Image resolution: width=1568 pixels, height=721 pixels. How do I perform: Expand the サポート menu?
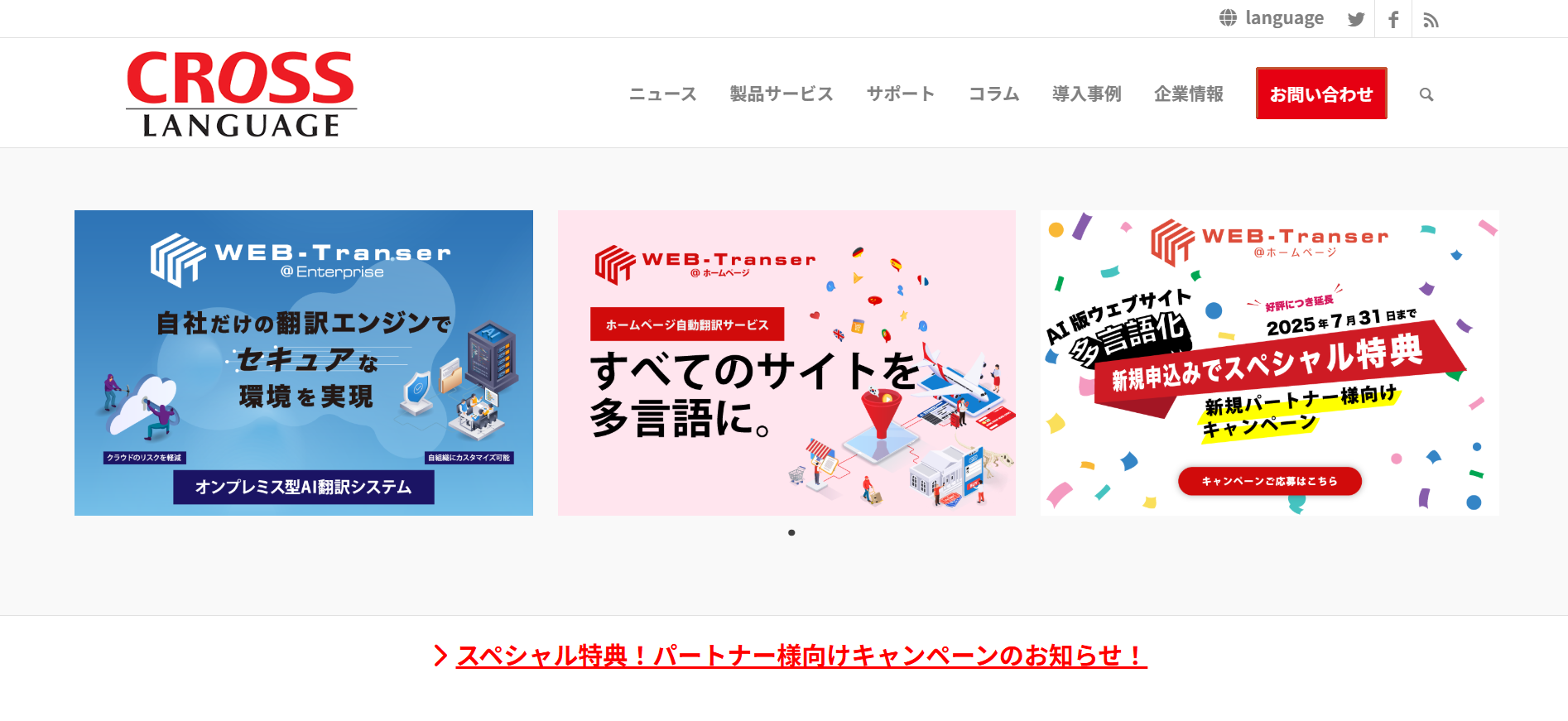(900, 94)
